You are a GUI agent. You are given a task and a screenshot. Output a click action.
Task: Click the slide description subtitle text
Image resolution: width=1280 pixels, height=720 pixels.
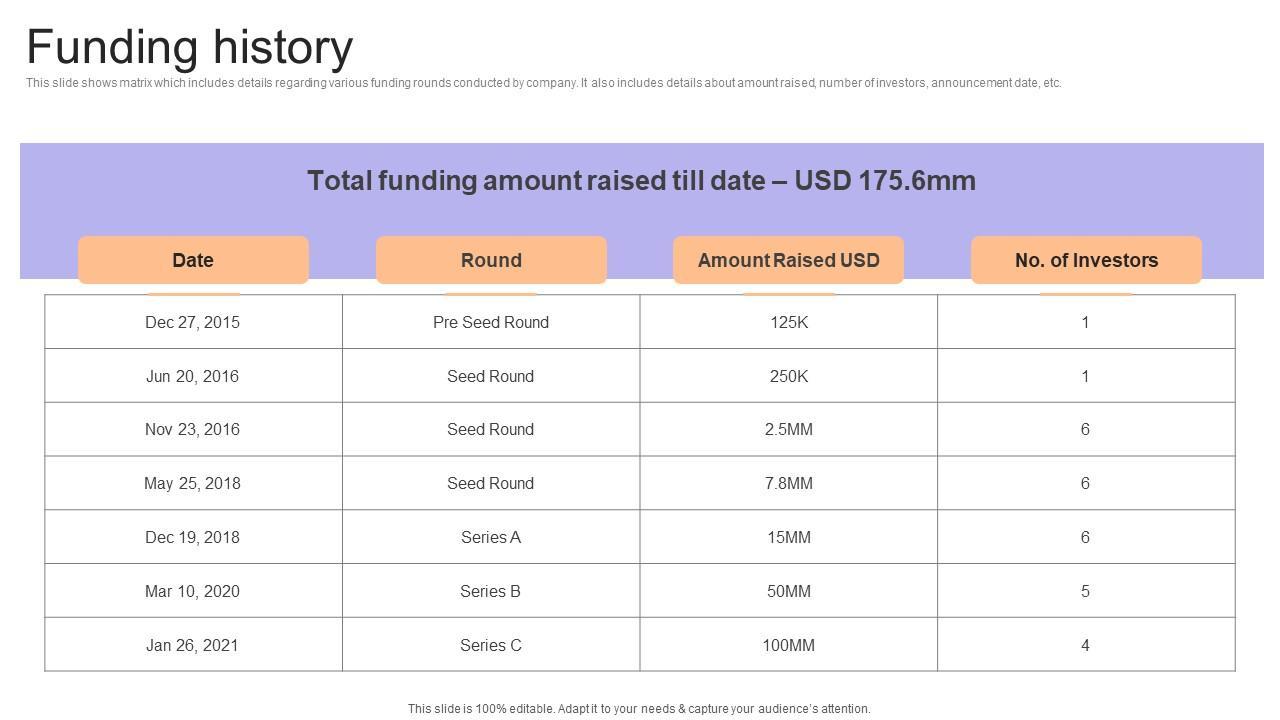543,83
